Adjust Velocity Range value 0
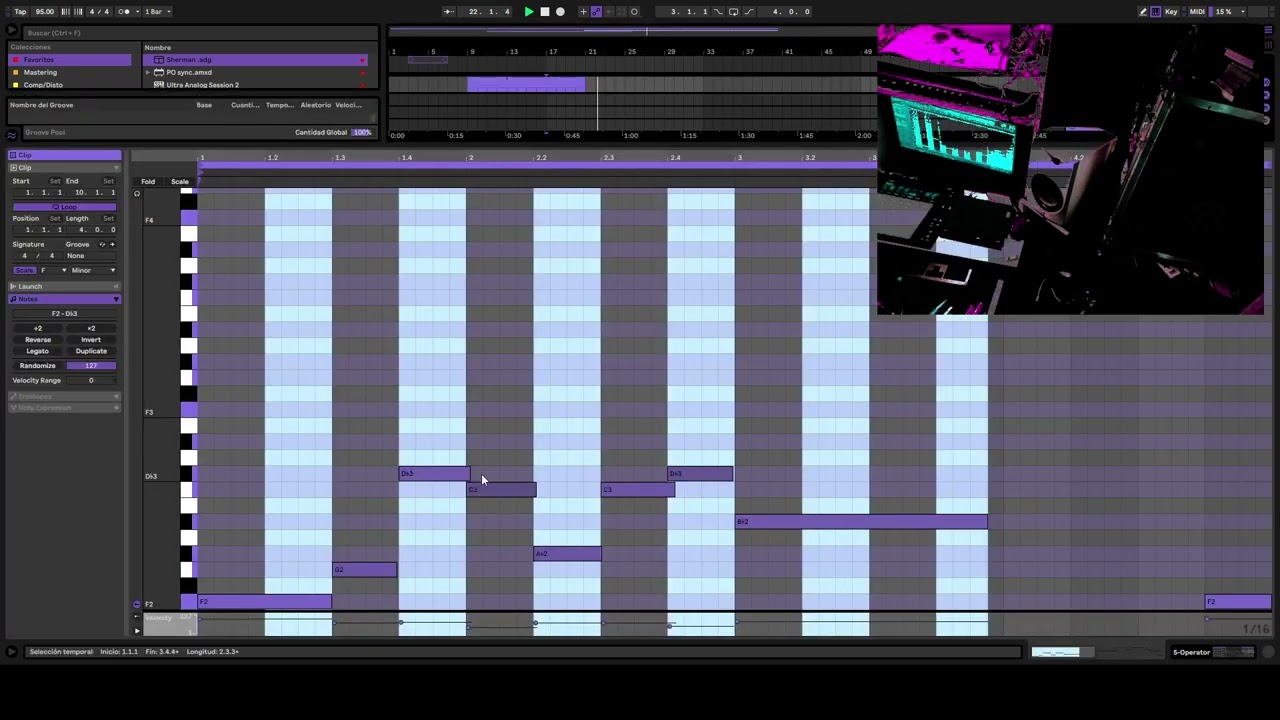 [91, 381]
